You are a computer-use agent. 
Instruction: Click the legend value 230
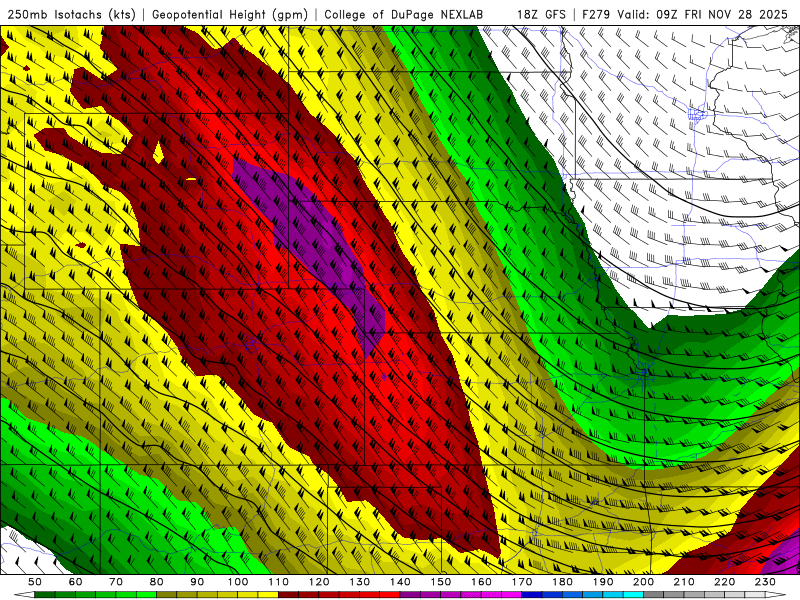(766, 582)
